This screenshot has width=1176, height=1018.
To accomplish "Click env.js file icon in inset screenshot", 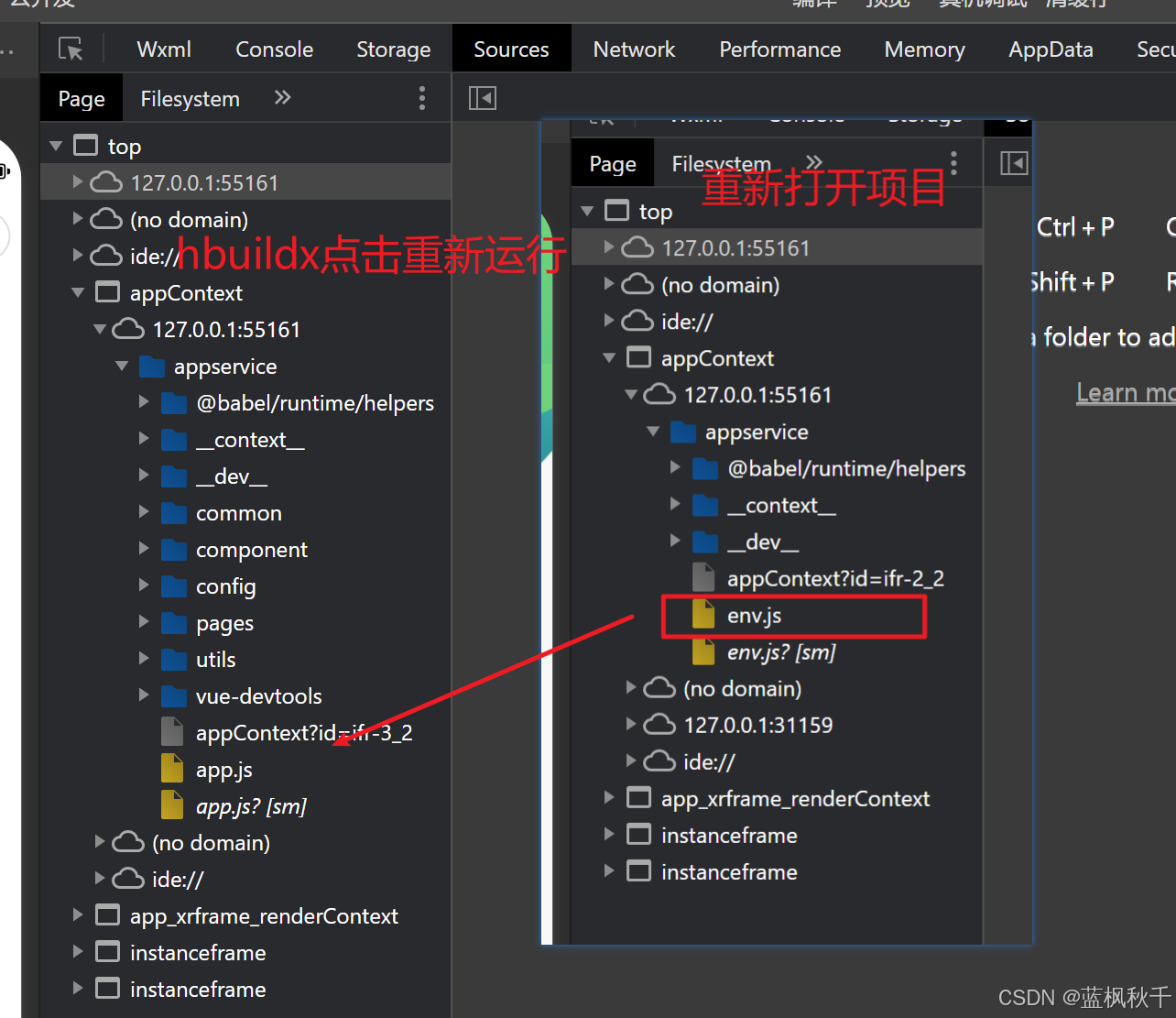I will pos(703,614).
